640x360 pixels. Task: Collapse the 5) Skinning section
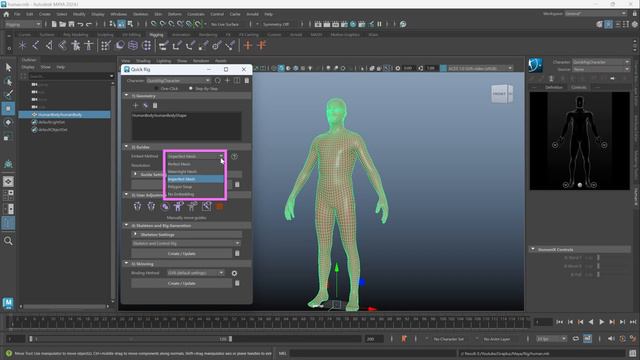(126, 264)
